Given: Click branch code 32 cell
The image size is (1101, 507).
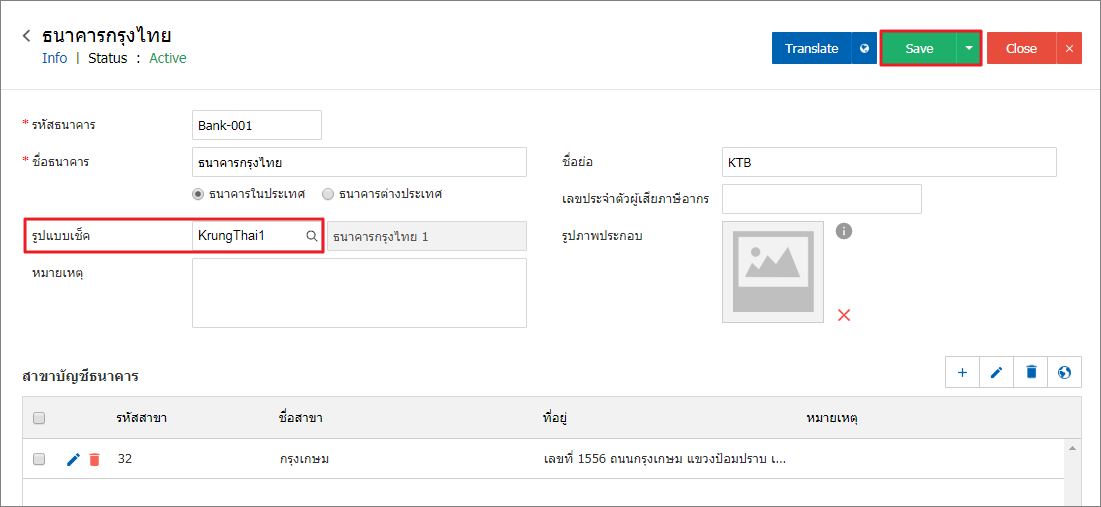Looking at the screenshot, I should point(125,459).
